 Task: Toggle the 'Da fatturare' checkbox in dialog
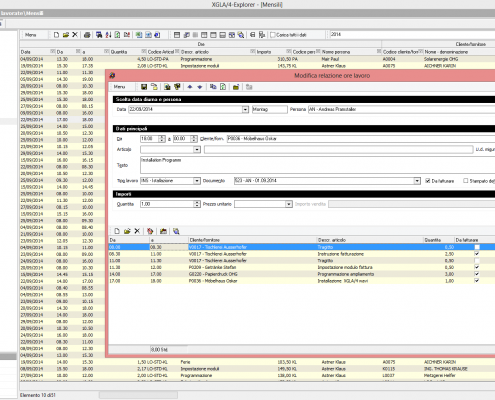(428, 181)
